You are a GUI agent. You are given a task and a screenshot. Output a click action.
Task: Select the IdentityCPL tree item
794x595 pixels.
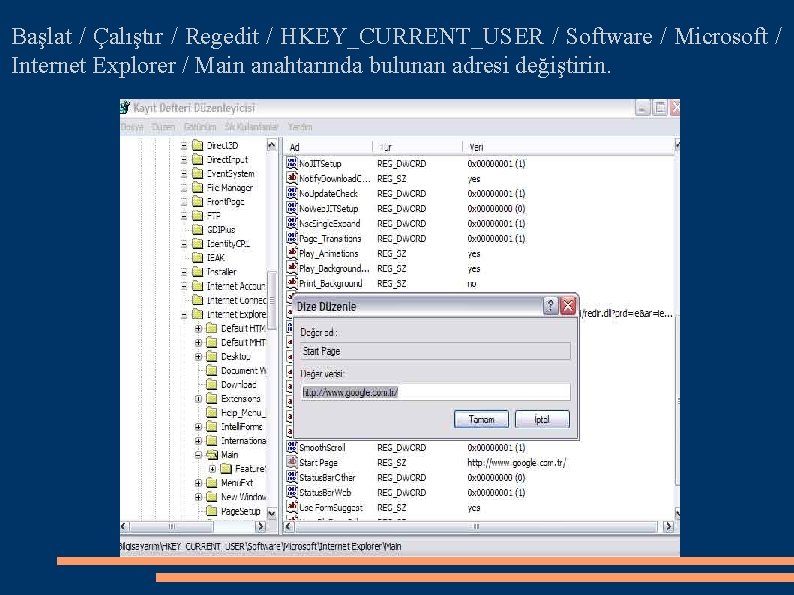tap(228, 244)
